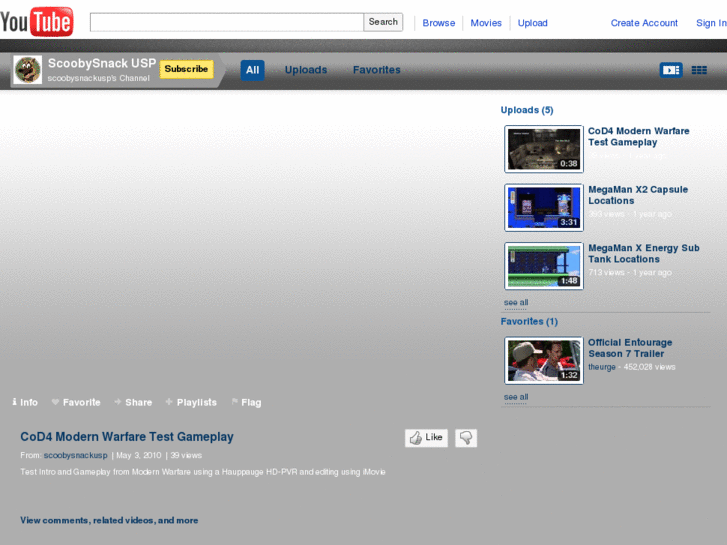Screen dimensions: 727x545
Task: Click the thumbs down dislike icon
Action: (x=466, y=437)
